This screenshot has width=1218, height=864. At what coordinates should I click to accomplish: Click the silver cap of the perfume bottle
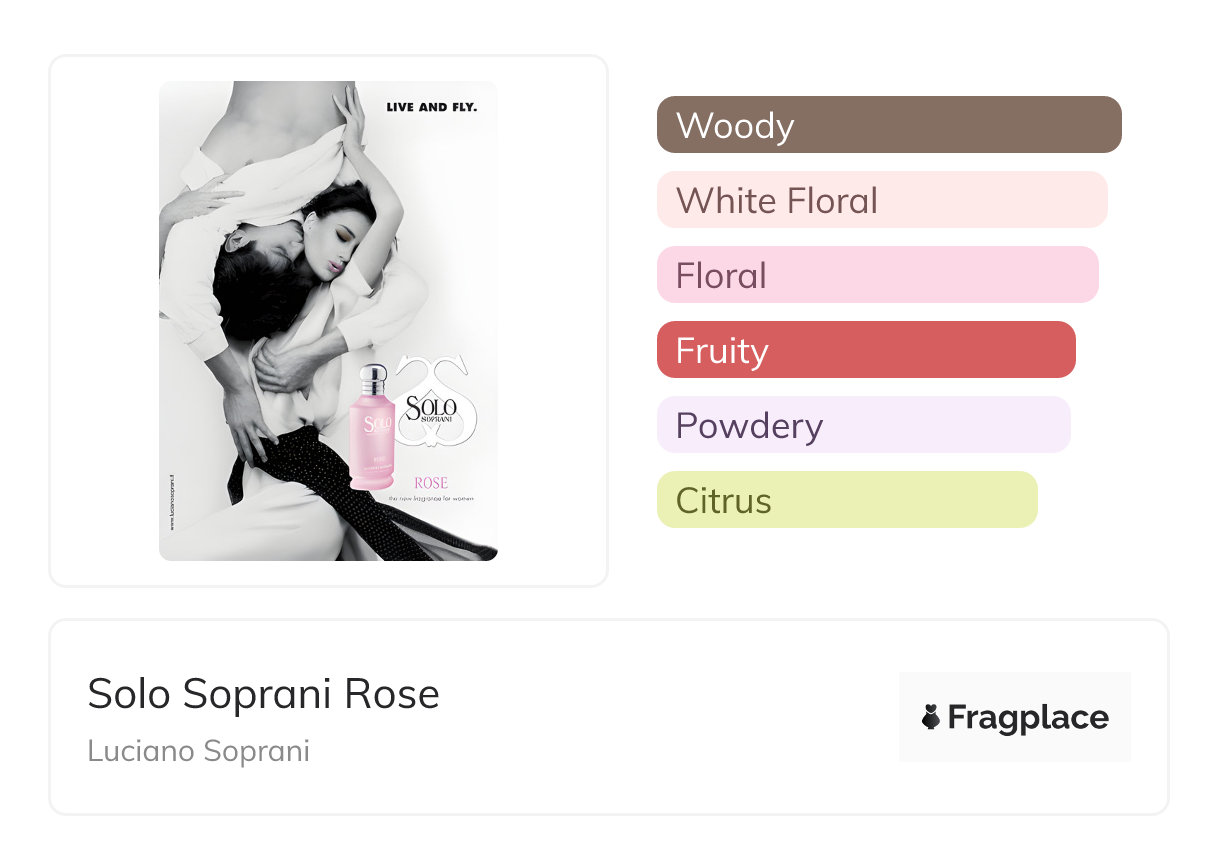[x=373, y=379]
